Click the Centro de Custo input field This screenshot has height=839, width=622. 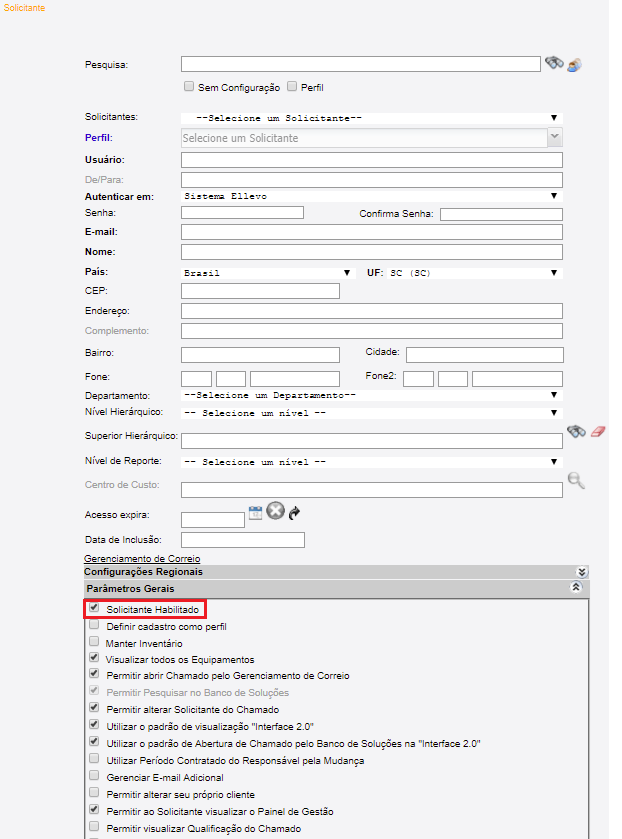[x=371, y=490]
